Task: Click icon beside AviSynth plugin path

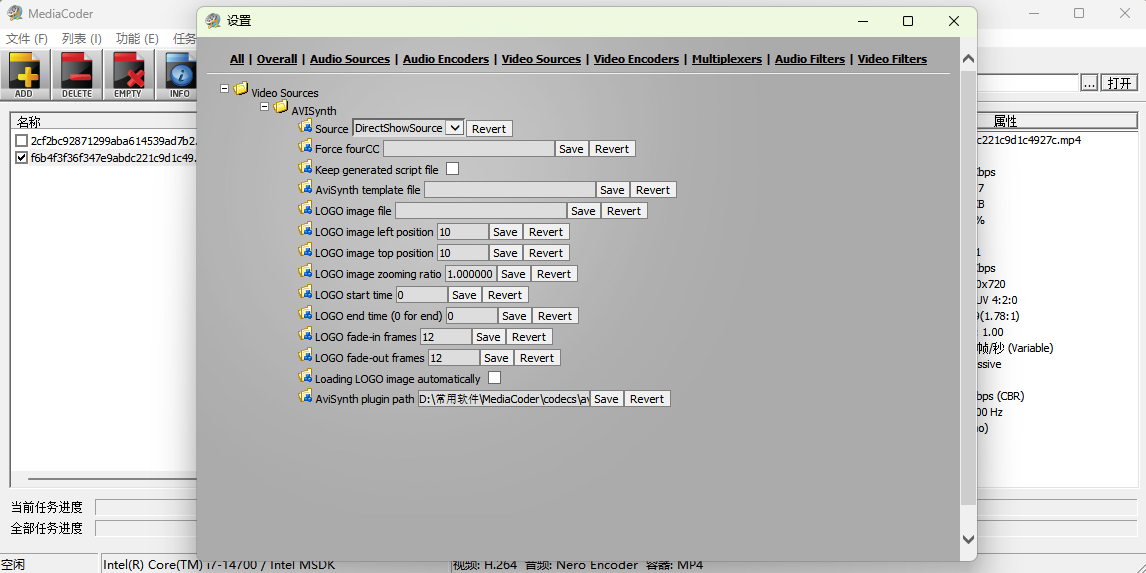Action: pos(305,397)
